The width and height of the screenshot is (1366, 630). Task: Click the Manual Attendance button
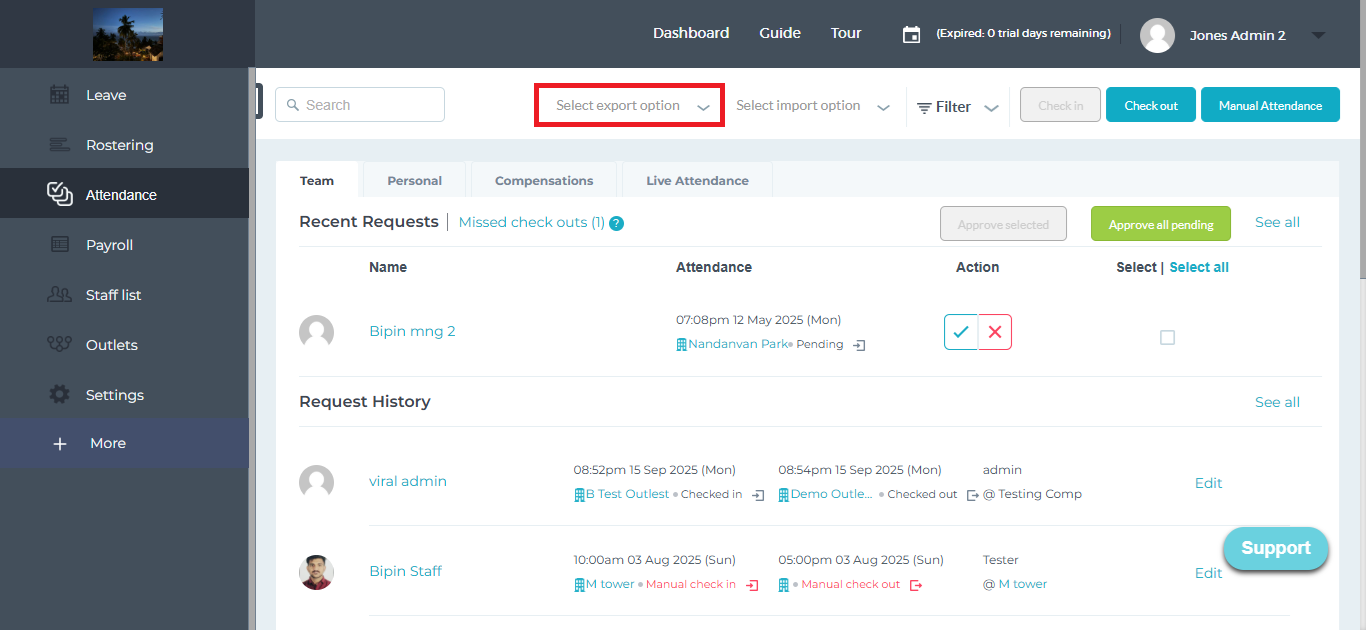(1270, 105)
